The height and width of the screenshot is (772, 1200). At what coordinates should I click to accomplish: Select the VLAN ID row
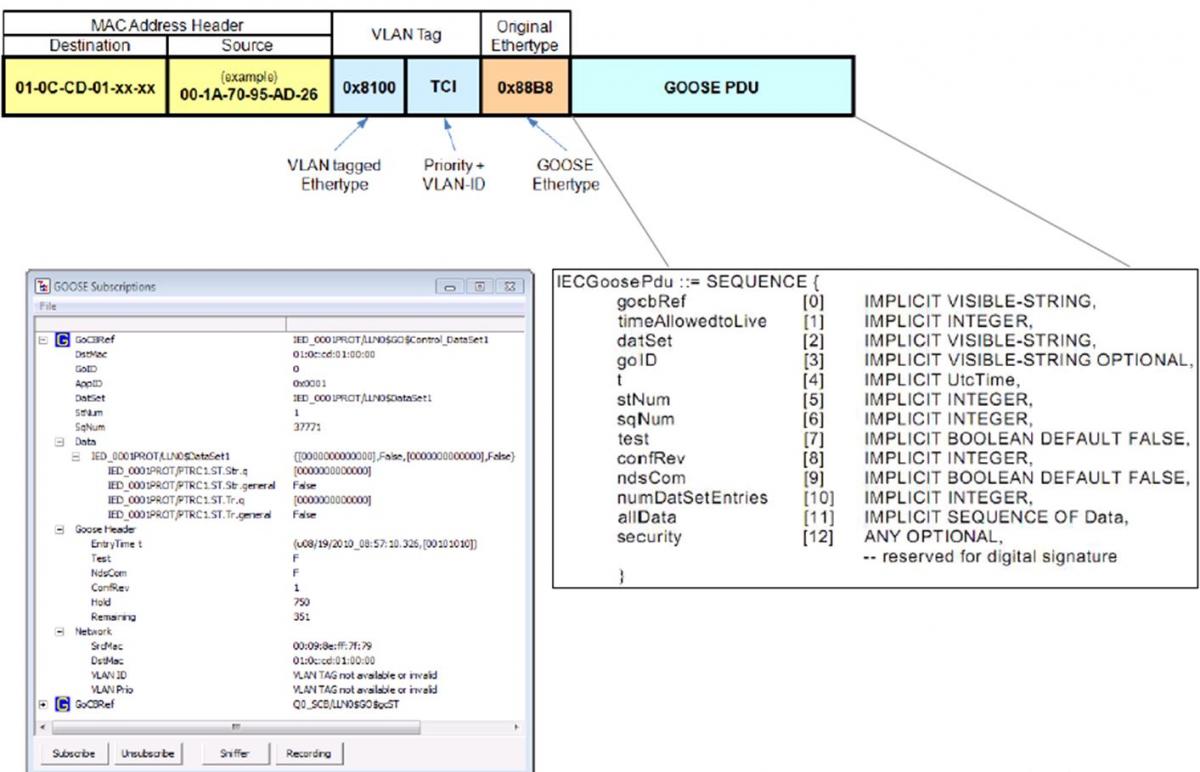pyautogui.click(x=278, y=675)
